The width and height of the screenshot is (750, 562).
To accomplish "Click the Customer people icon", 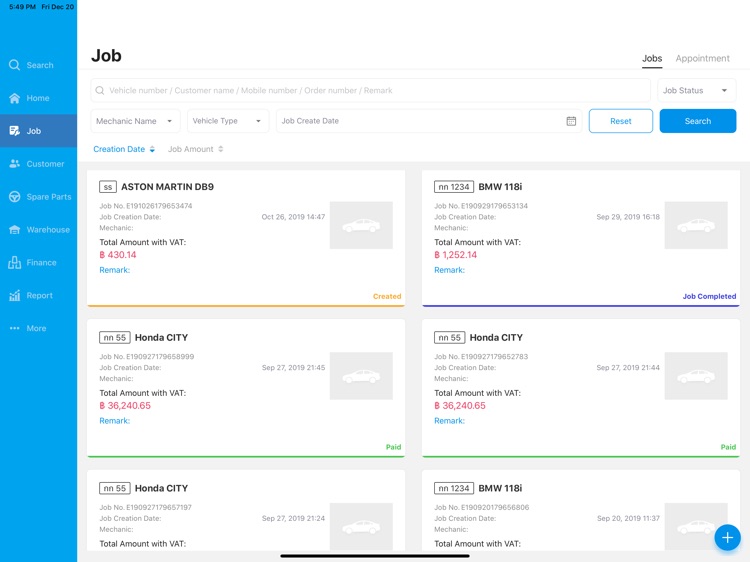I will pos(14,164).
